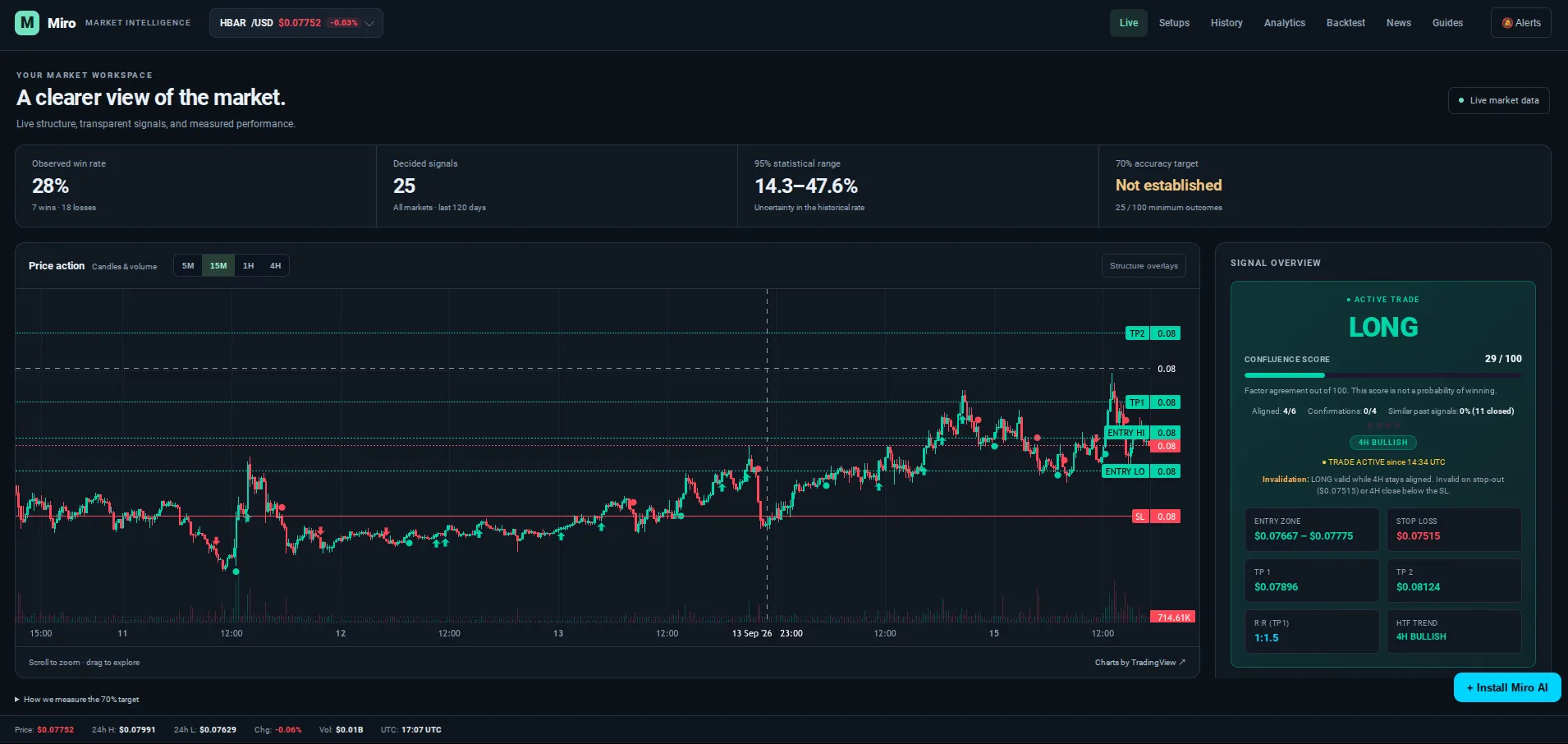Click the LONG active trade heading

(x=1383, y=328)
